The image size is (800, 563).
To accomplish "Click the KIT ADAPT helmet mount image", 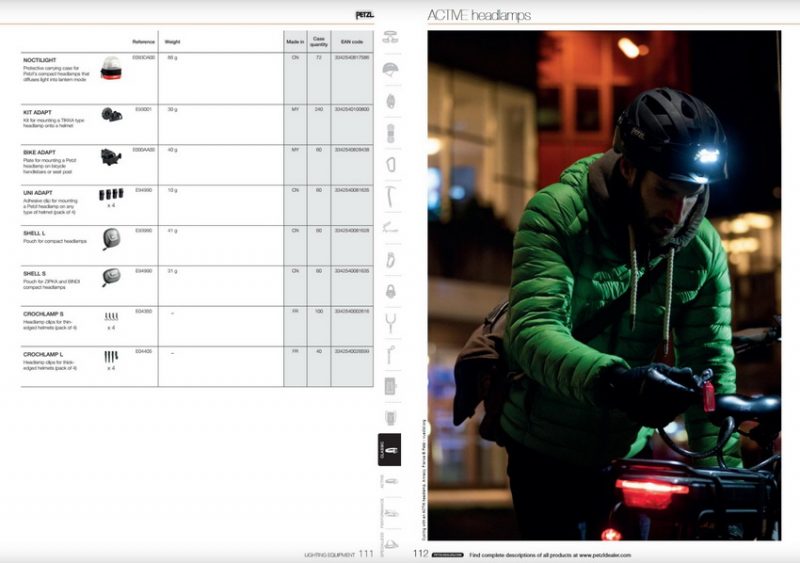I will (111, 114).
